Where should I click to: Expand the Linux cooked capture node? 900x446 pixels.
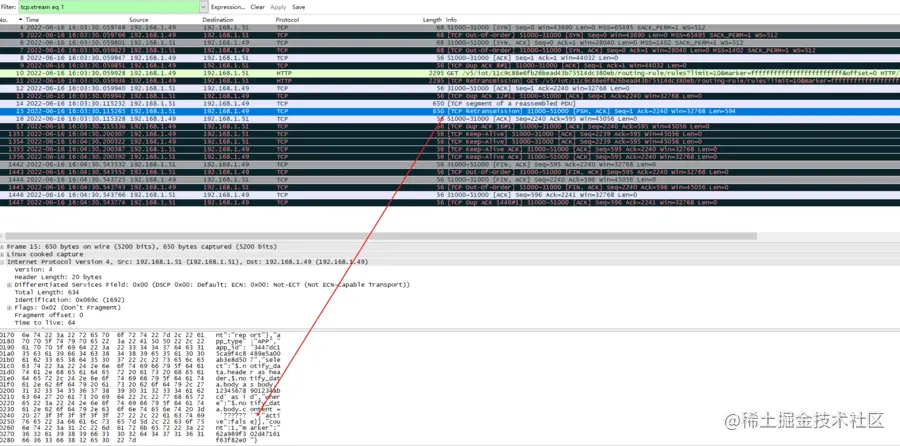[x=2, y=254]
